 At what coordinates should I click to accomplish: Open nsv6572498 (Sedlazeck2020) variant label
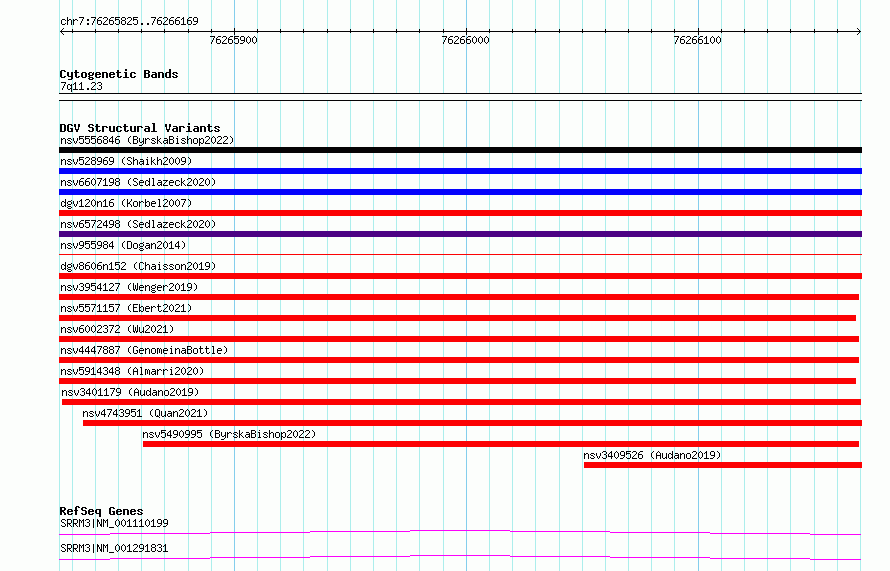point(138,224)
